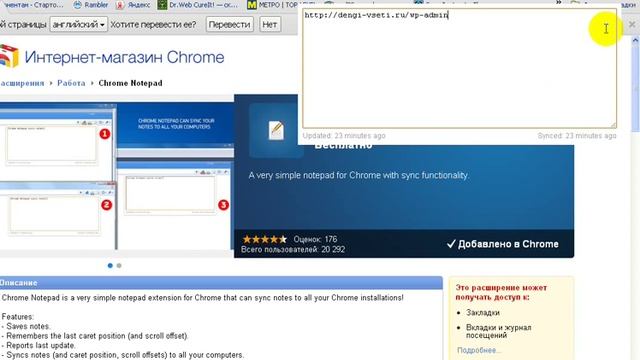Screen dimensions: 640x360
Task: Close the translate bar
Action: (632, 24)
